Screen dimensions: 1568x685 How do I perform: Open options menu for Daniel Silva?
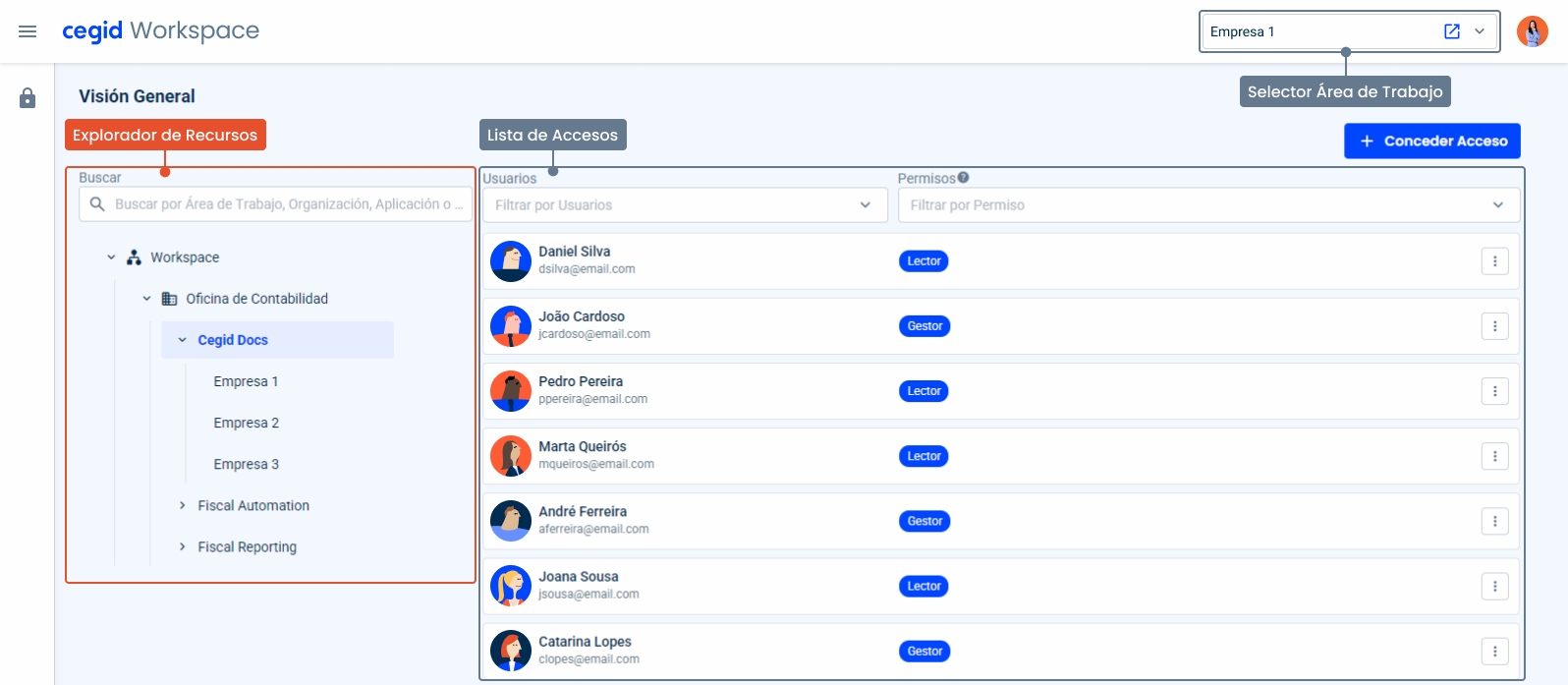[1494, 261]
